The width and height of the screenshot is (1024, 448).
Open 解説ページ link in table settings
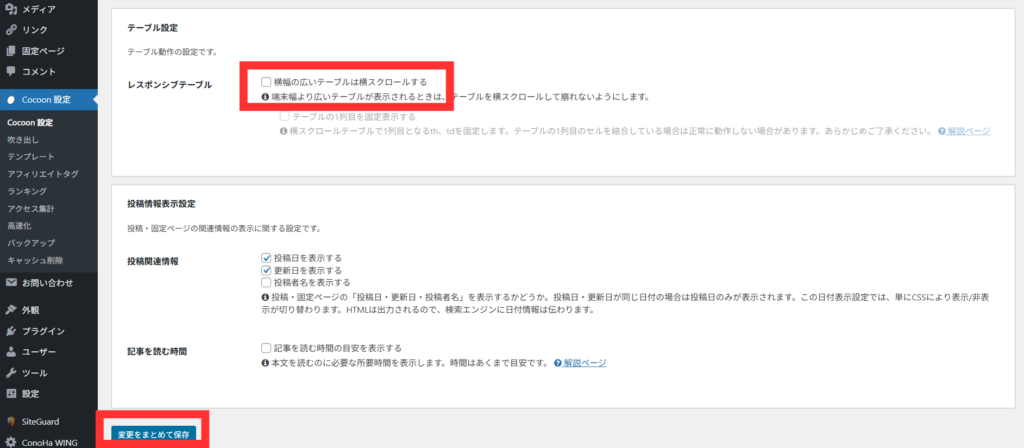968,131
